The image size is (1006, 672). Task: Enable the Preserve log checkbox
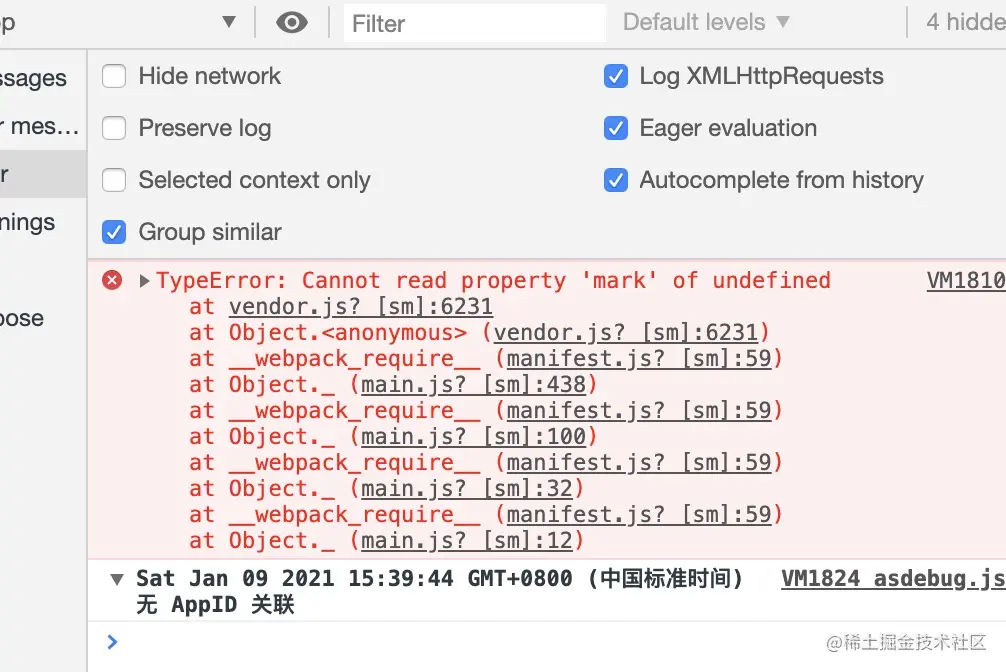[x=115, y=128]
